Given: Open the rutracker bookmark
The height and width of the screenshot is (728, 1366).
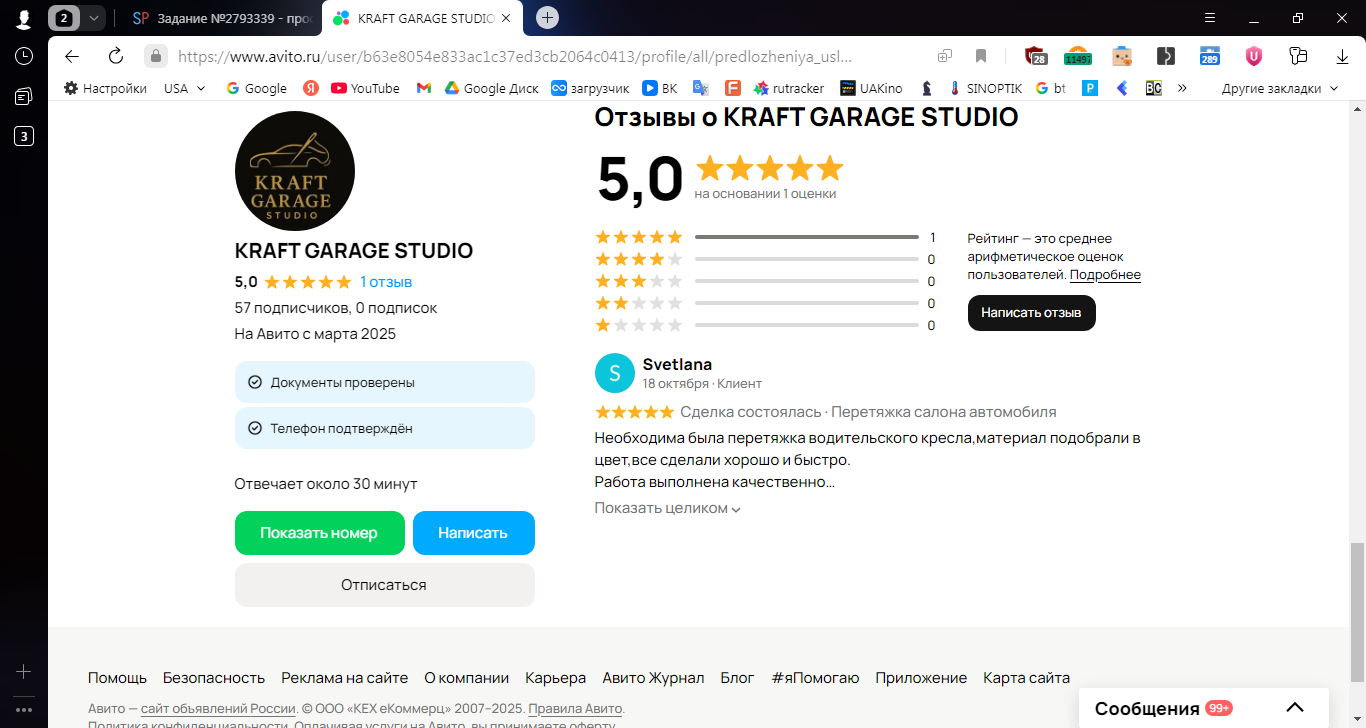Looking at the screenshot, I should [789, 88].
